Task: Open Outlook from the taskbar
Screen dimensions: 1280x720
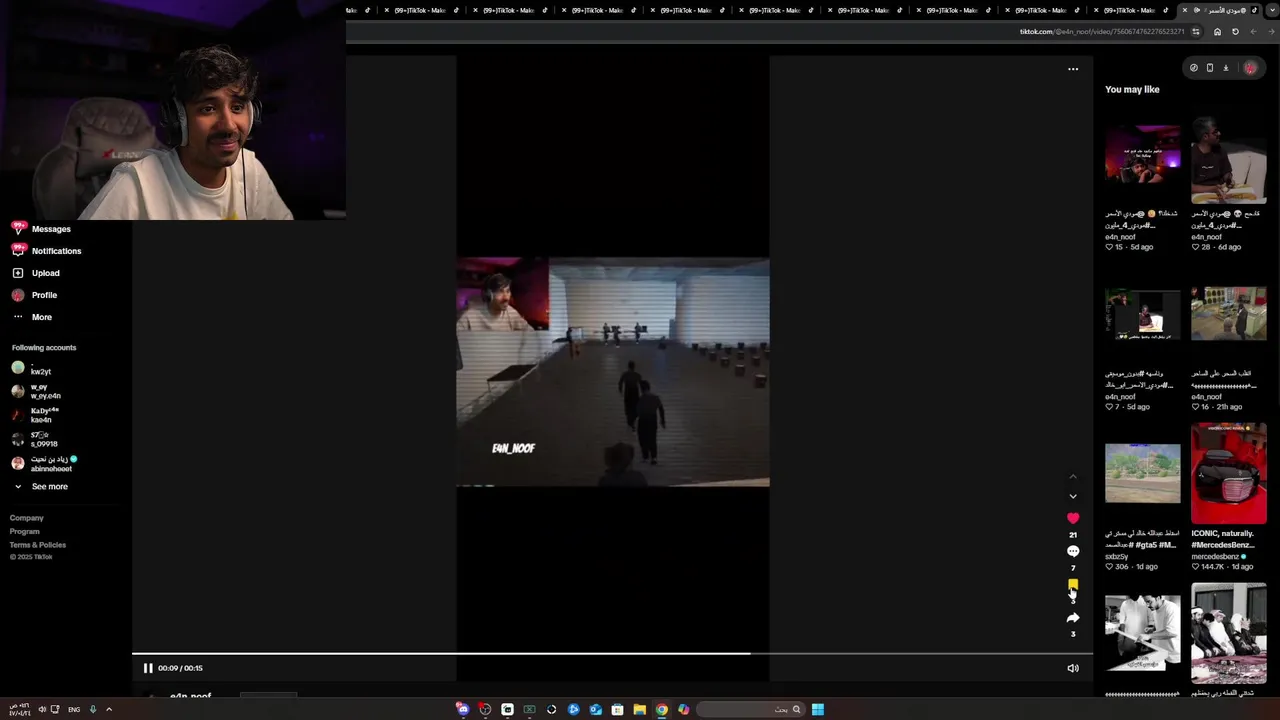Action: 596,710
